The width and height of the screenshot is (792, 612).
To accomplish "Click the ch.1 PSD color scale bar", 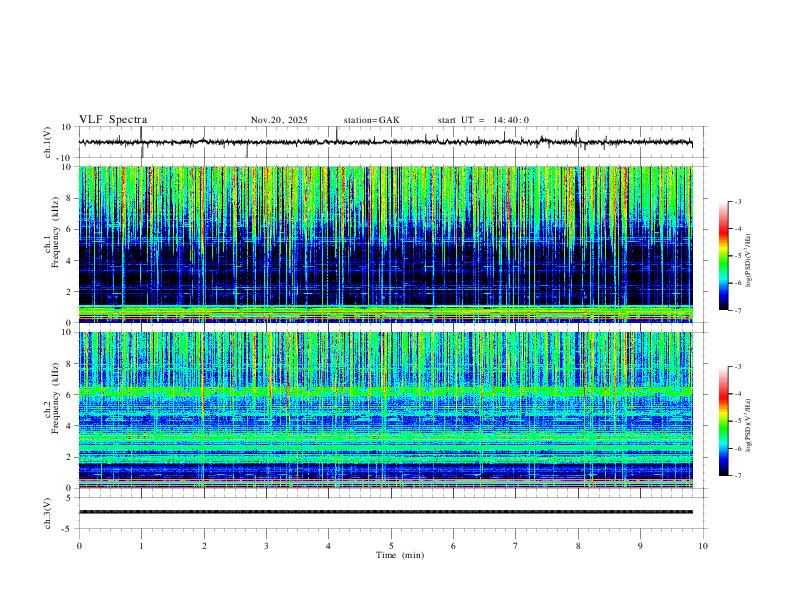I will pyautogui.click(x=723, y=256).
